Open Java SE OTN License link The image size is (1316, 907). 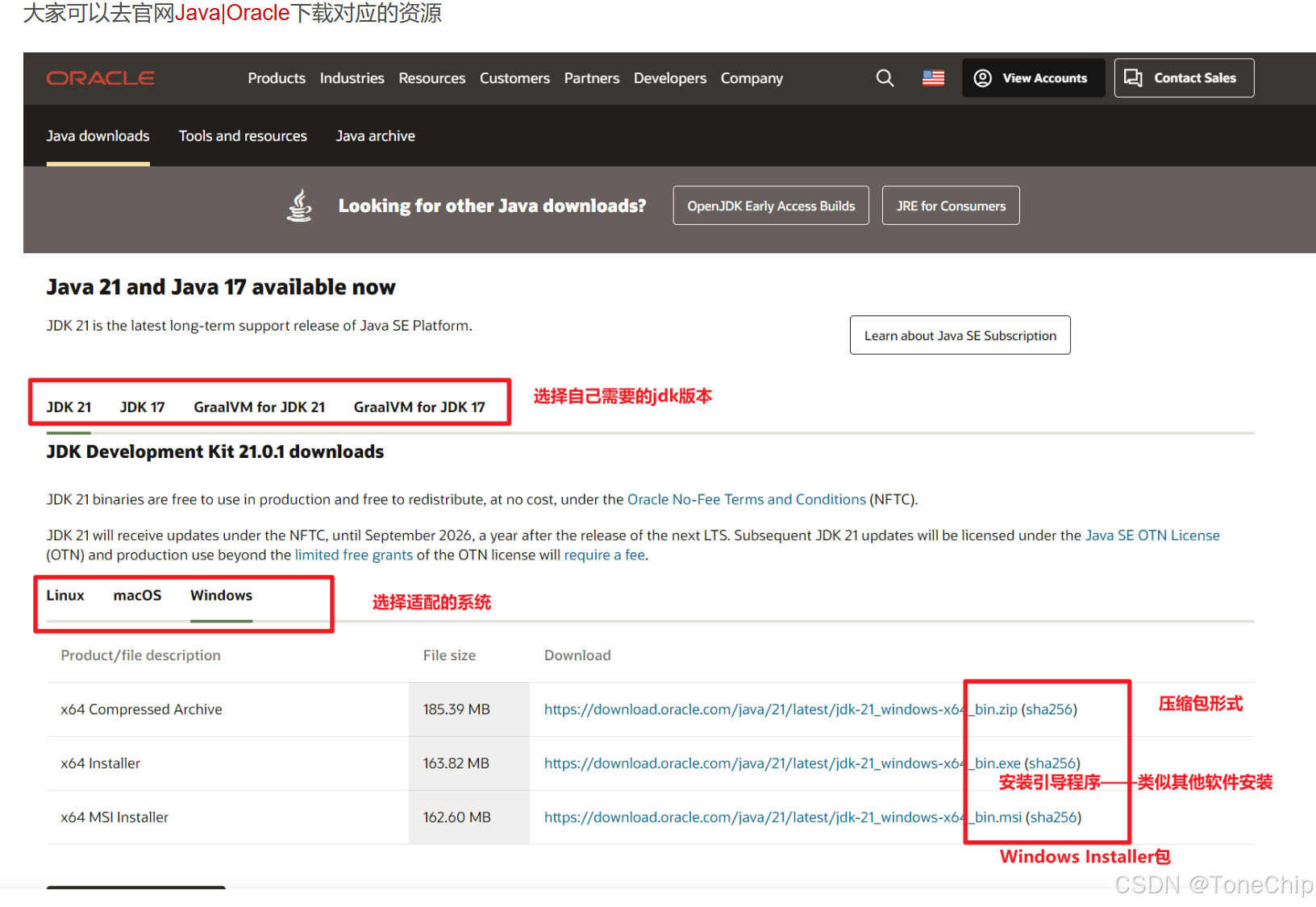tap(1152, 535)
